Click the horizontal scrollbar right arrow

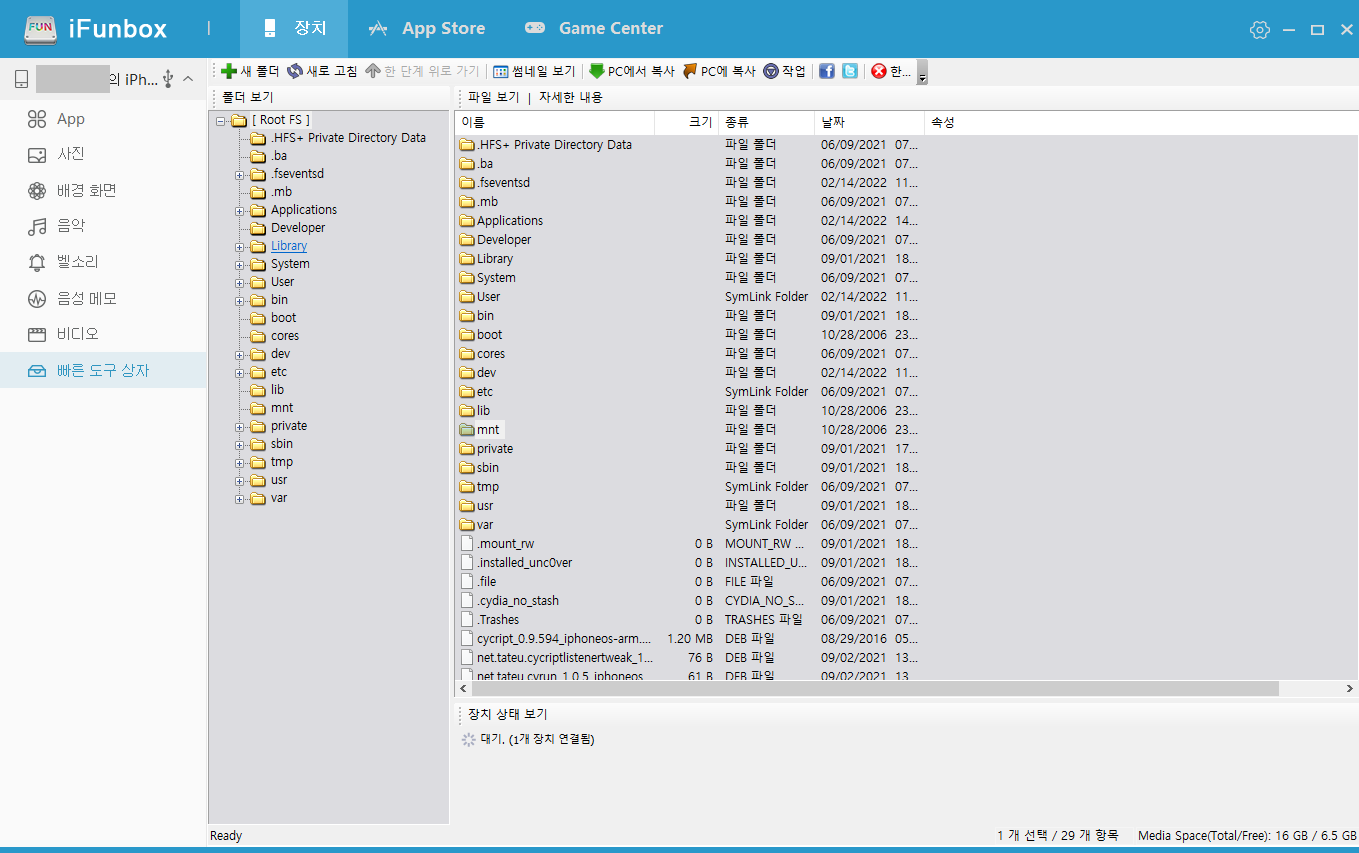(x=1350, y=689)
